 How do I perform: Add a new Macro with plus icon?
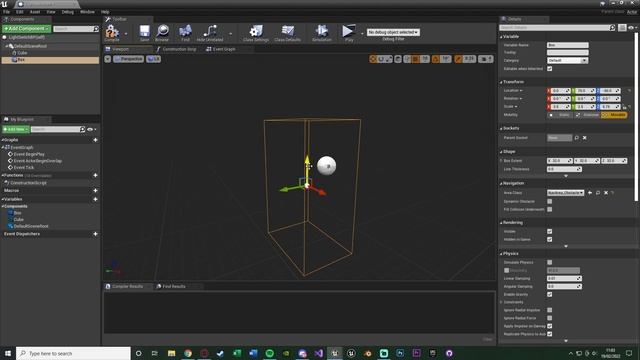click(95, 191)
